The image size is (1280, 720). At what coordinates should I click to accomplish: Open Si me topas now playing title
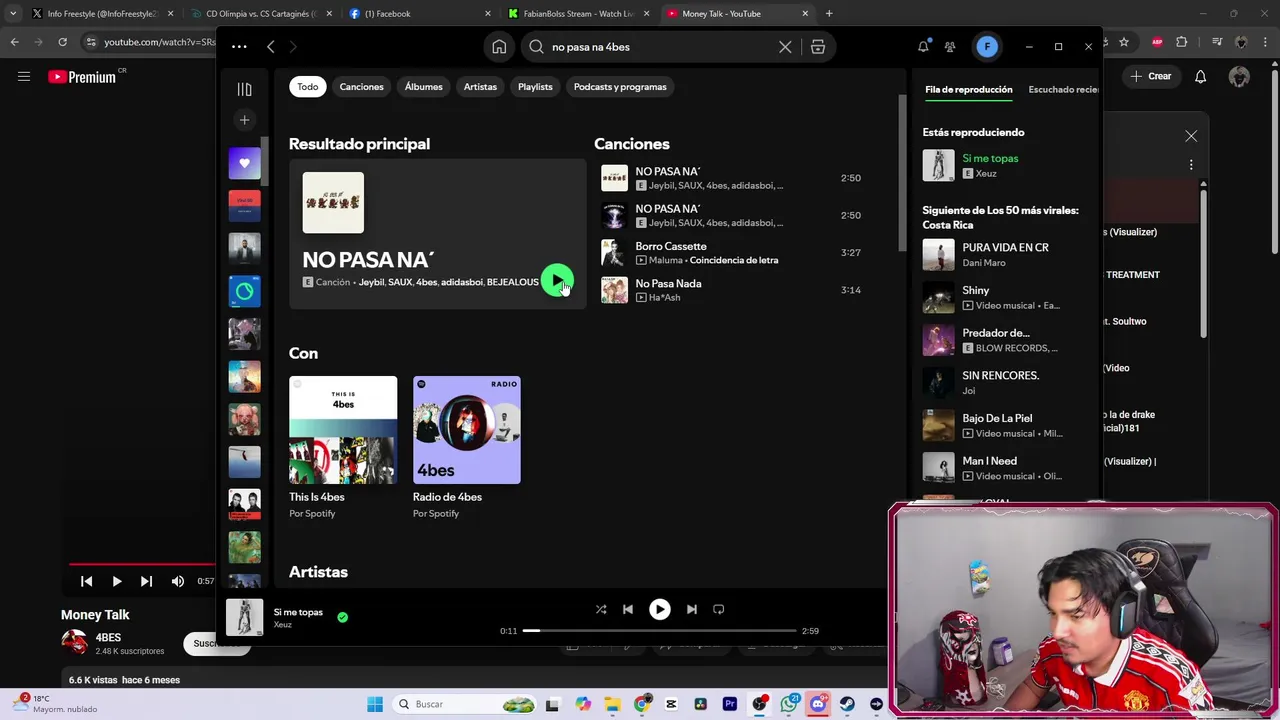tap(990, 158)
